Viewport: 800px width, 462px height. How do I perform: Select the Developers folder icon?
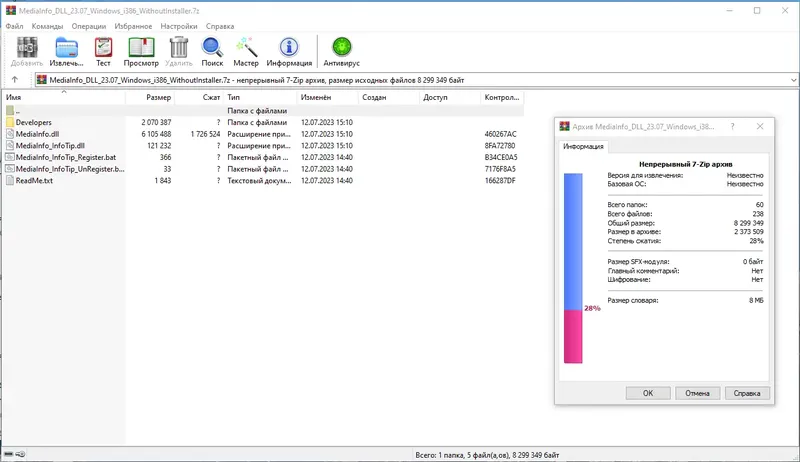pyautogui.click(x=10, y=122)
